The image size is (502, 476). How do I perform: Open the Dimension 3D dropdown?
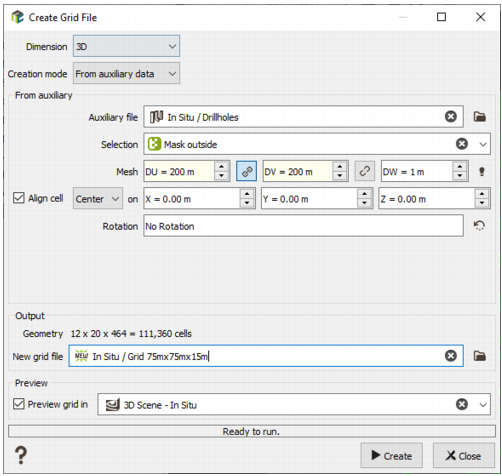click(x=126, y=46)
